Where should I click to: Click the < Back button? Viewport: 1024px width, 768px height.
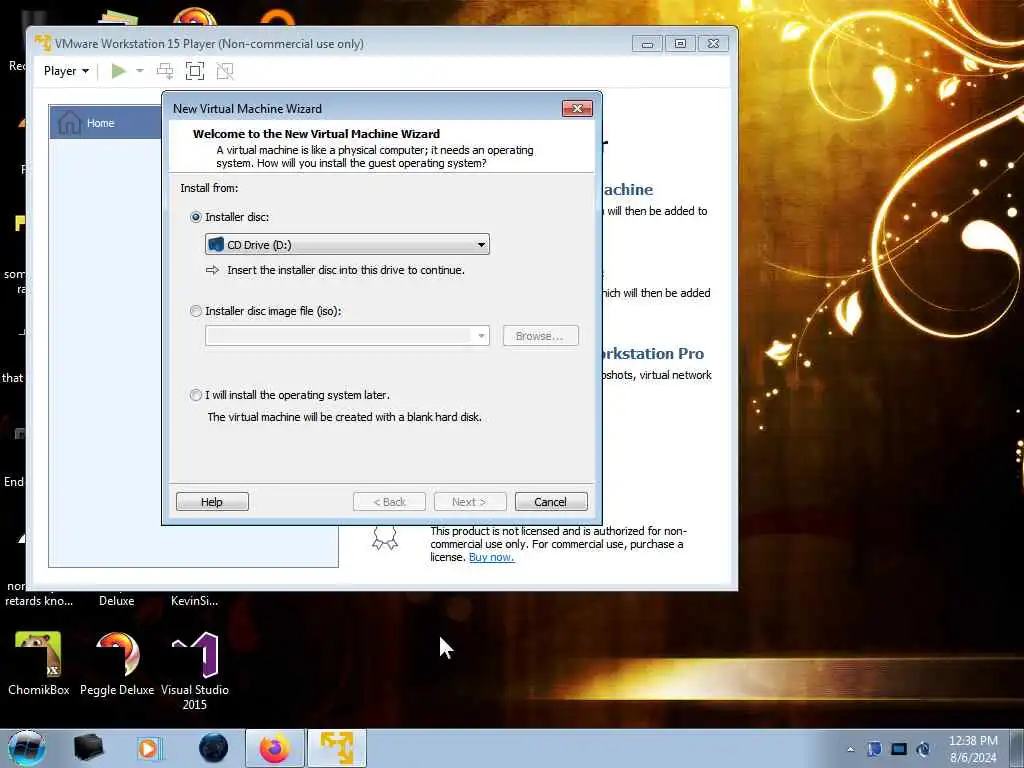pyautogui.click(x=389, y=502)
